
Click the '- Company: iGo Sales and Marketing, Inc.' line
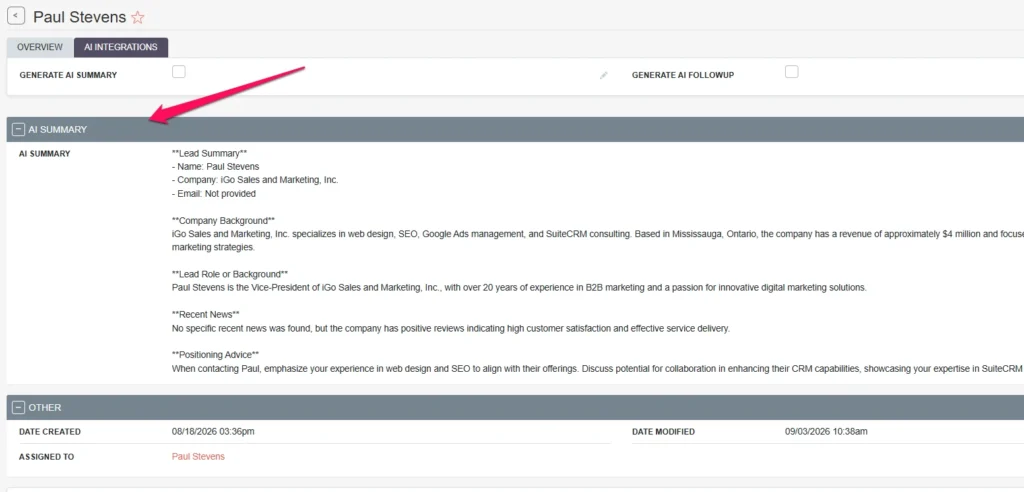pos(255,180)
